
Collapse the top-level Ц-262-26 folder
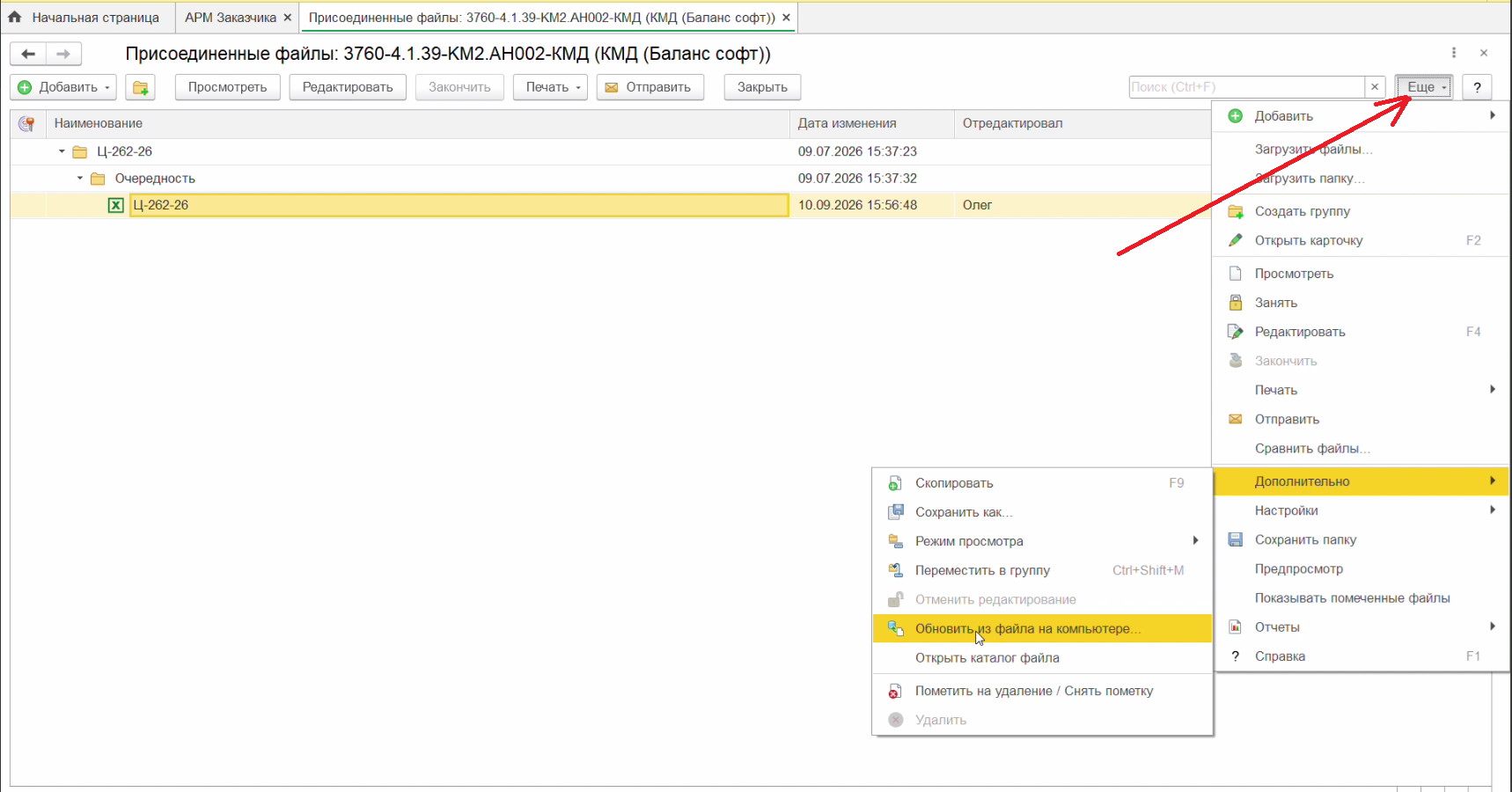62,151
